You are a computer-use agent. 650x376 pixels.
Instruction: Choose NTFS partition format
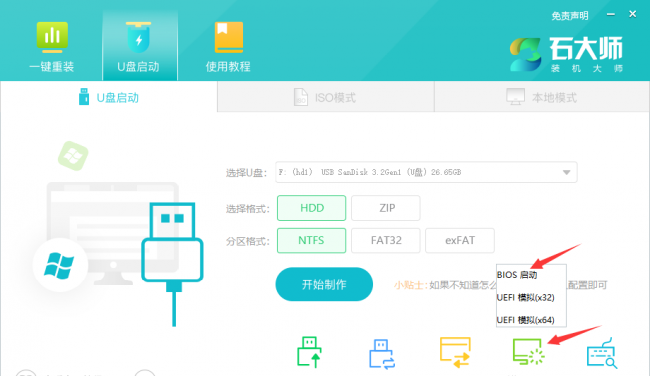click(x=311, y=240)
